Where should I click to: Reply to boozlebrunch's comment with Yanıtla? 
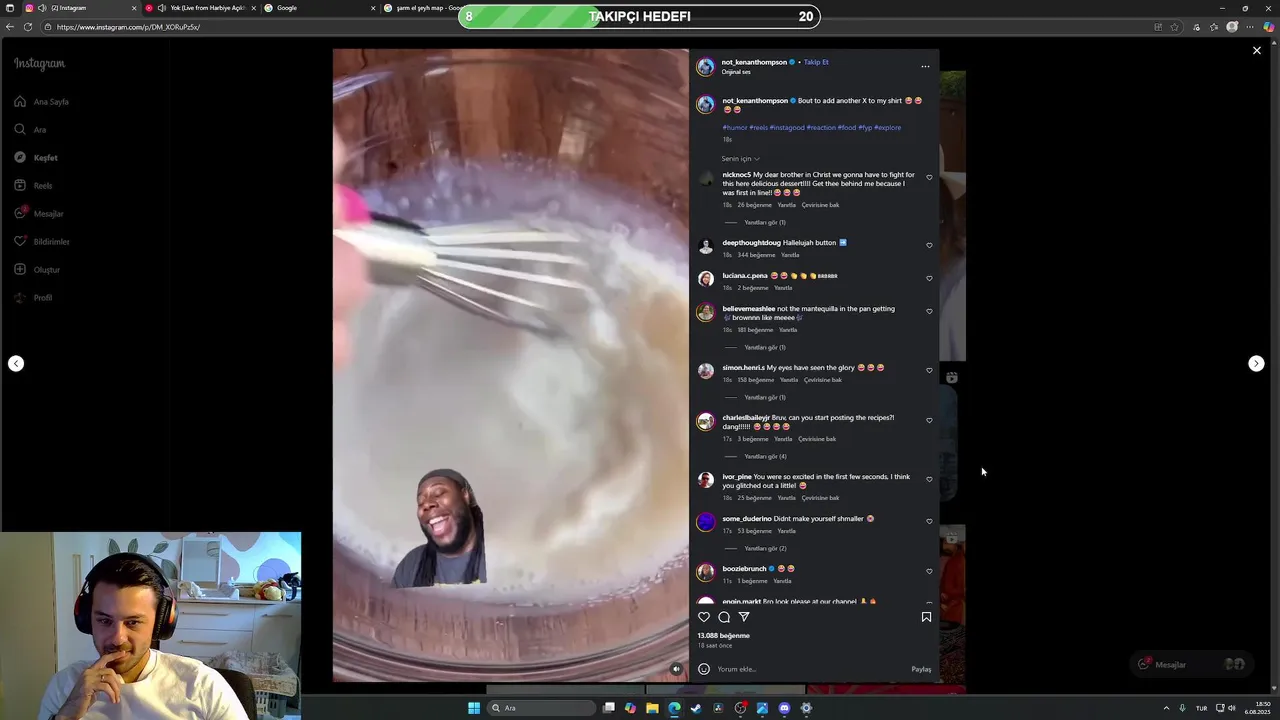click(x=782, y=581)
